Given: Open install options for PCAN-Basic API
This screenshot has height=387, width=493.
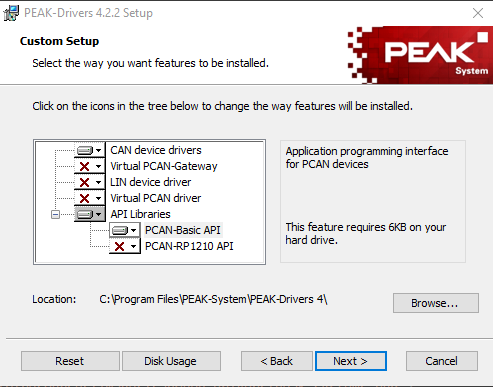Looking at the screenshot, I should pyautogui.click(x=125, y=230).
